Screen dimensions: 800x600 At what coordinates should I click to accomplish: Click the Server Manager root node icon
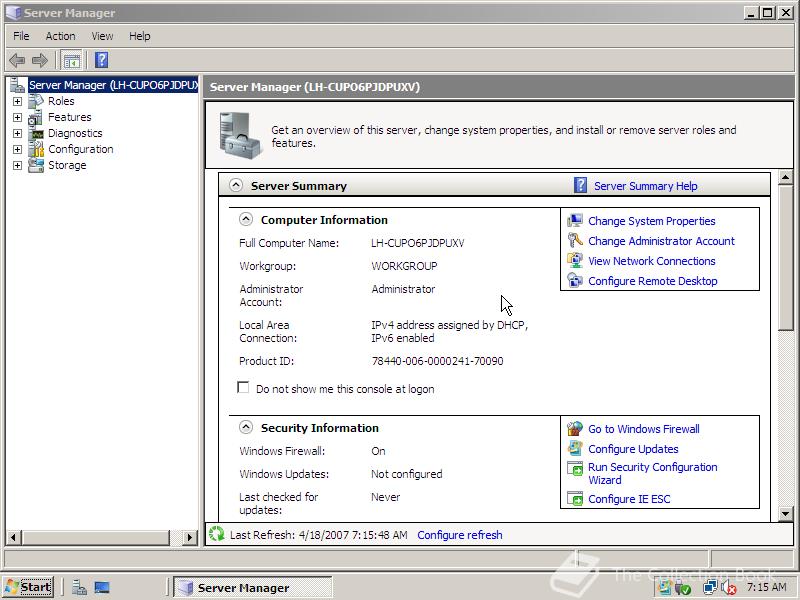pyautogui.click(x=18, y=85)
